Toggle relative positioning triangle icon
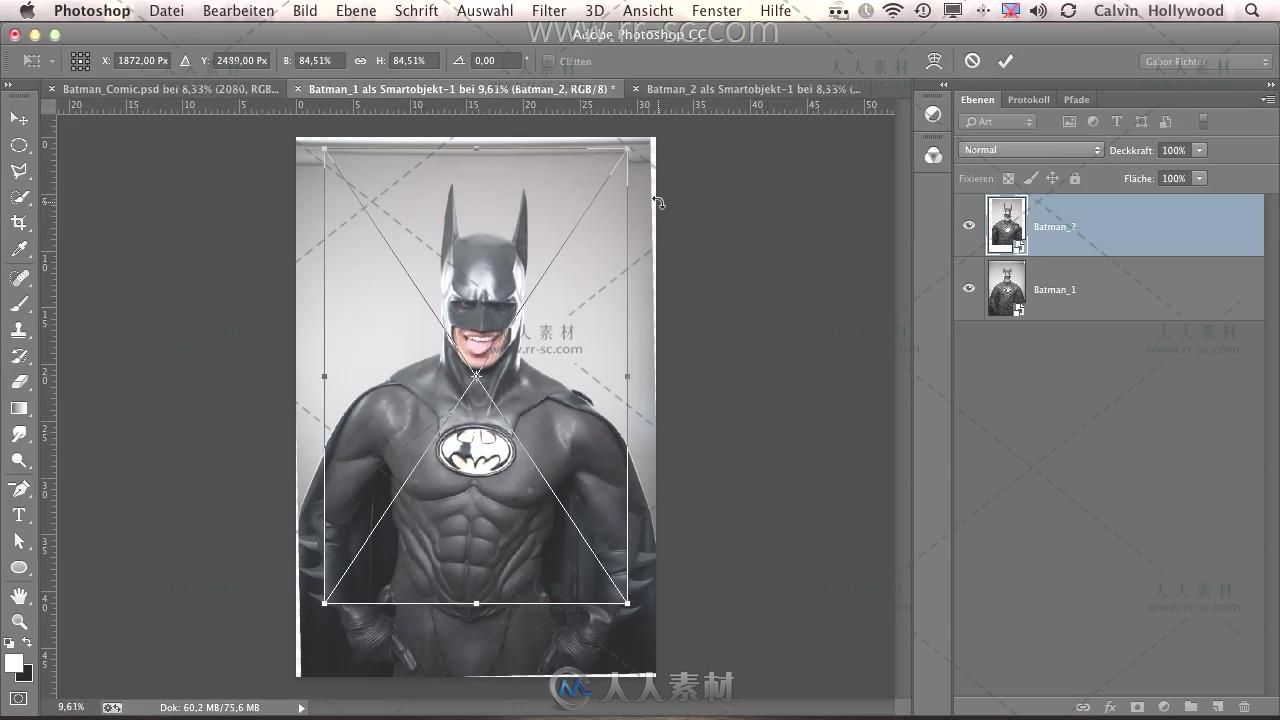Image resolution: width=1280 pixels, height=720 pixels. tap(185, 61)
